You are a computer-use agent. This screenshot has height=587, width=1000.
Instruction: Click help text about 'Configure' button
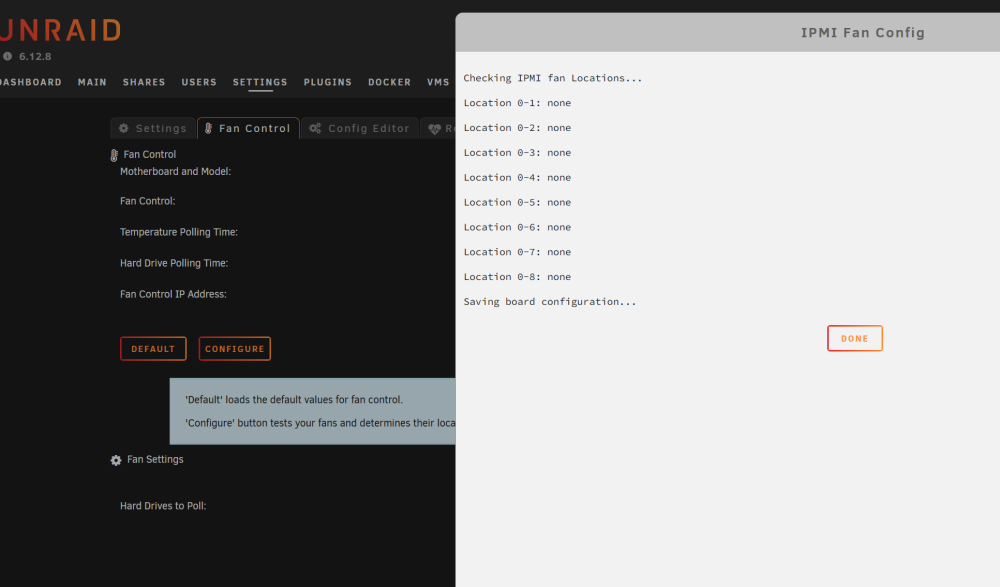coord(320,423)
